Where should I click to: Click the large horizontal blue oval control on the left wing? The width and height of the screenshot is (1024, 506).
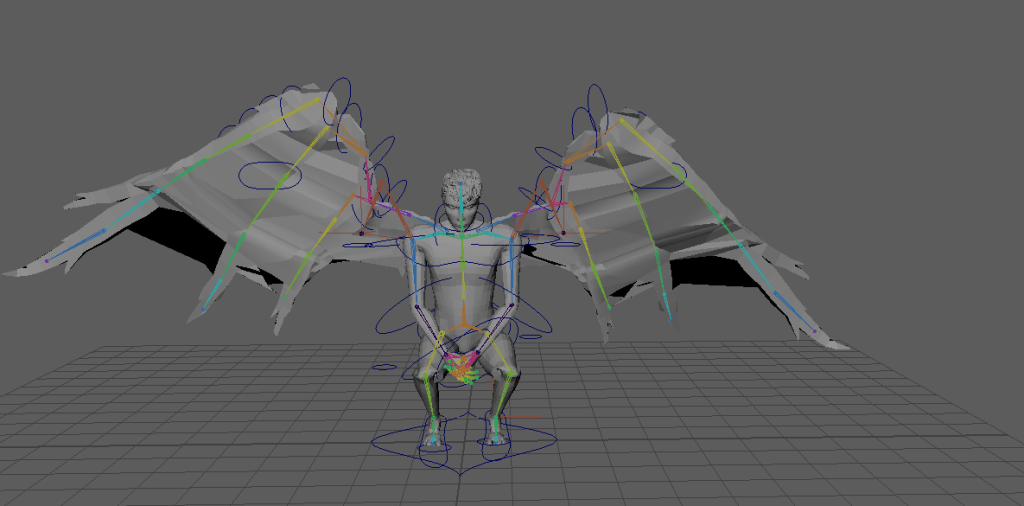click(270, 175)
